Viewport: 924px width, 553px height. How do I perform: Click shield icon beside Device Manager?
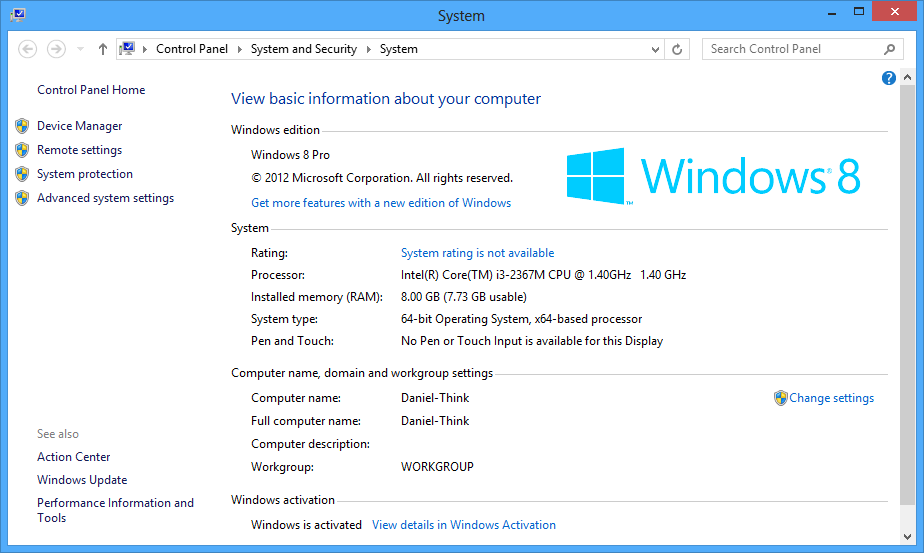[22, 126]
